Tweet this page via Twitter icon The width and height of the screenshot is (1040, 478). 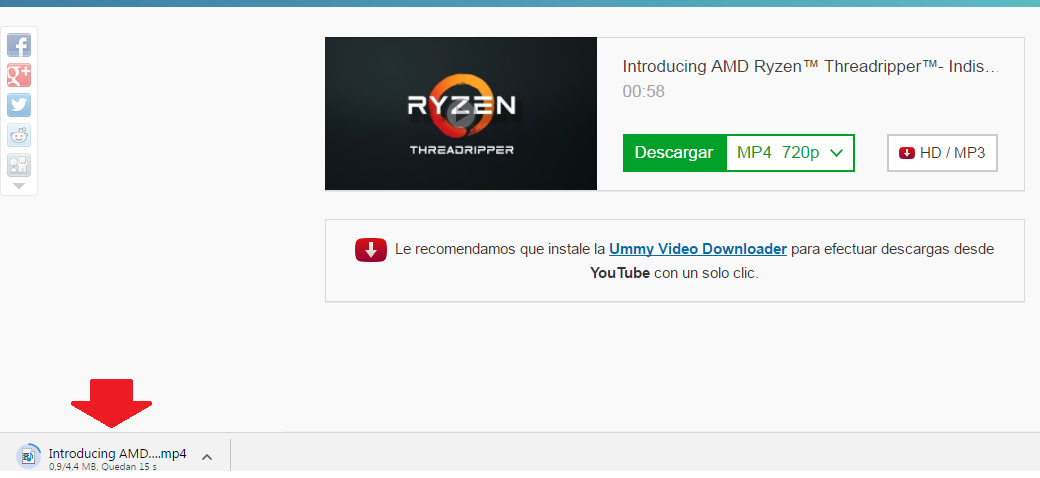click(19, 105)
